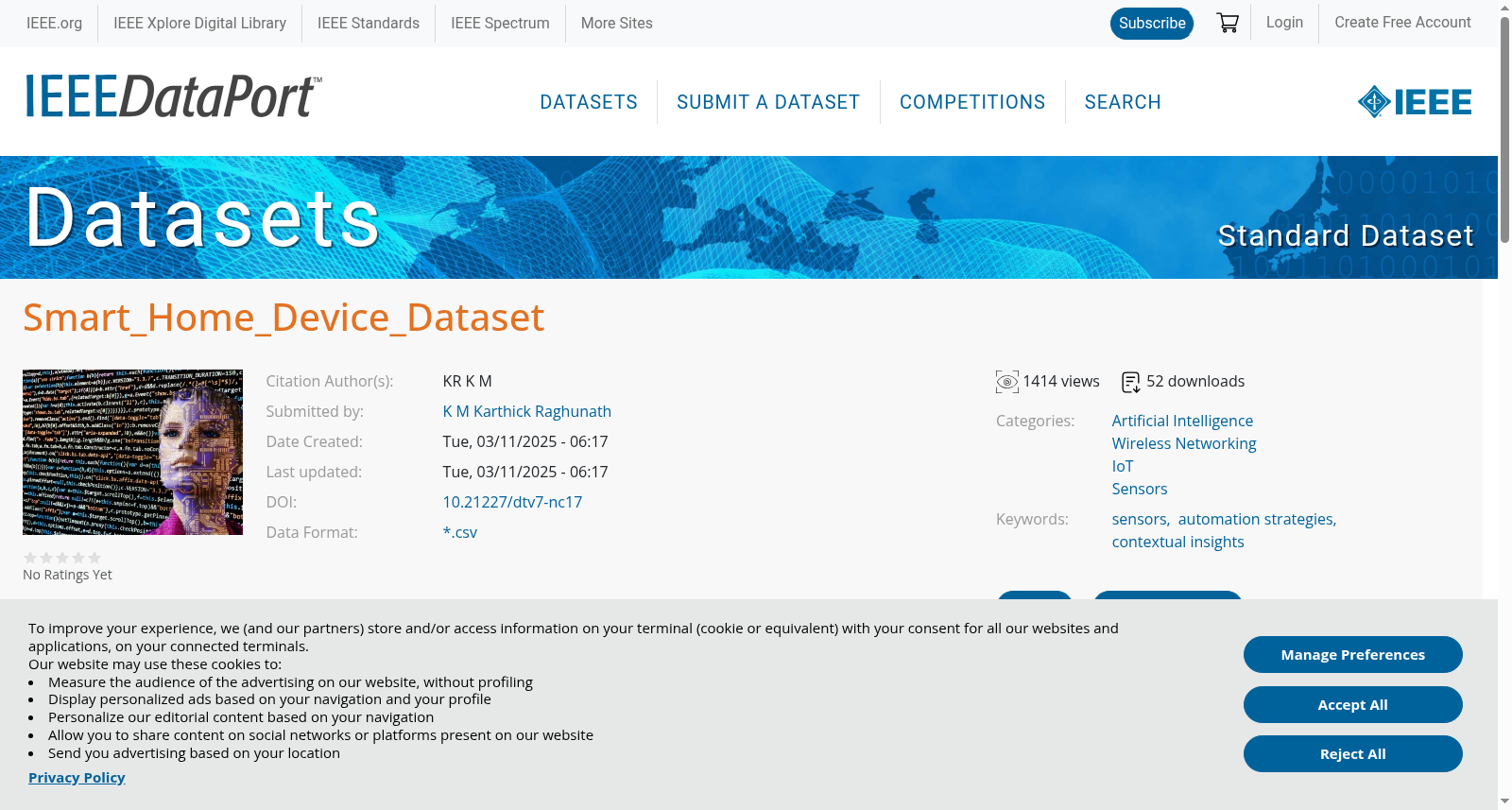The width and height of the screenshot is (1512, 810).
Task: Select the Artificial Intelligence category link
Action: 1182,421
